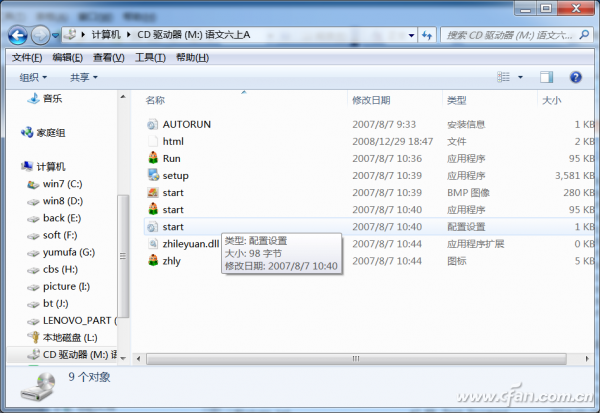This screenshot has height=413, width=600.
Task: Click 计算机 in address breadcrumb
Action: 106,35
